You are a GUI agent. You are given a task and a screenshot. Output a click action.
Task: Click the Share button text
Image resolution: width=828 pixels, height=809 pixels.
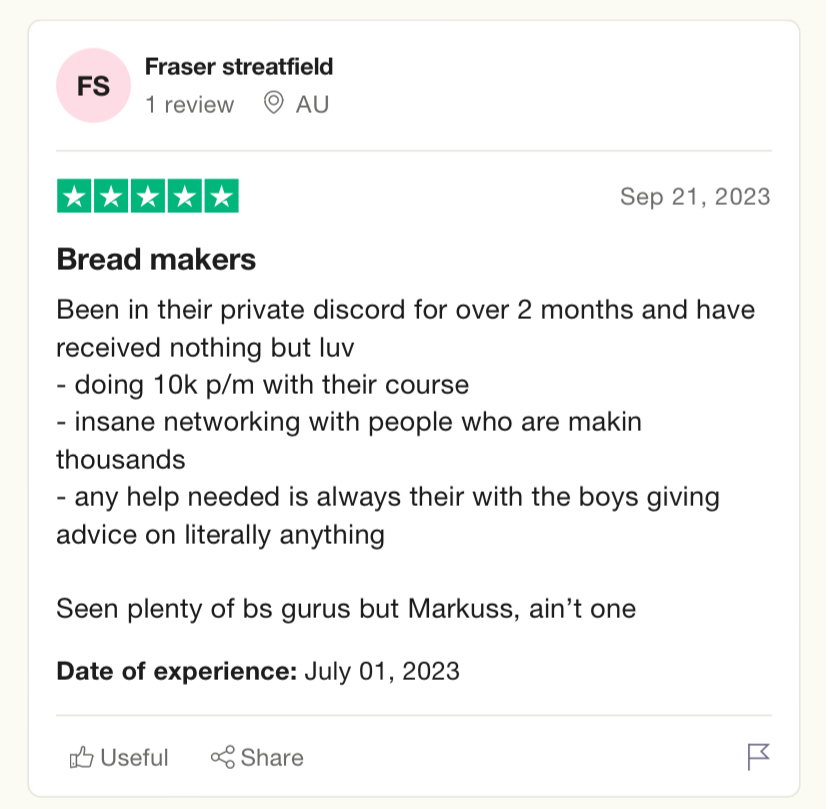click(272, 757)
